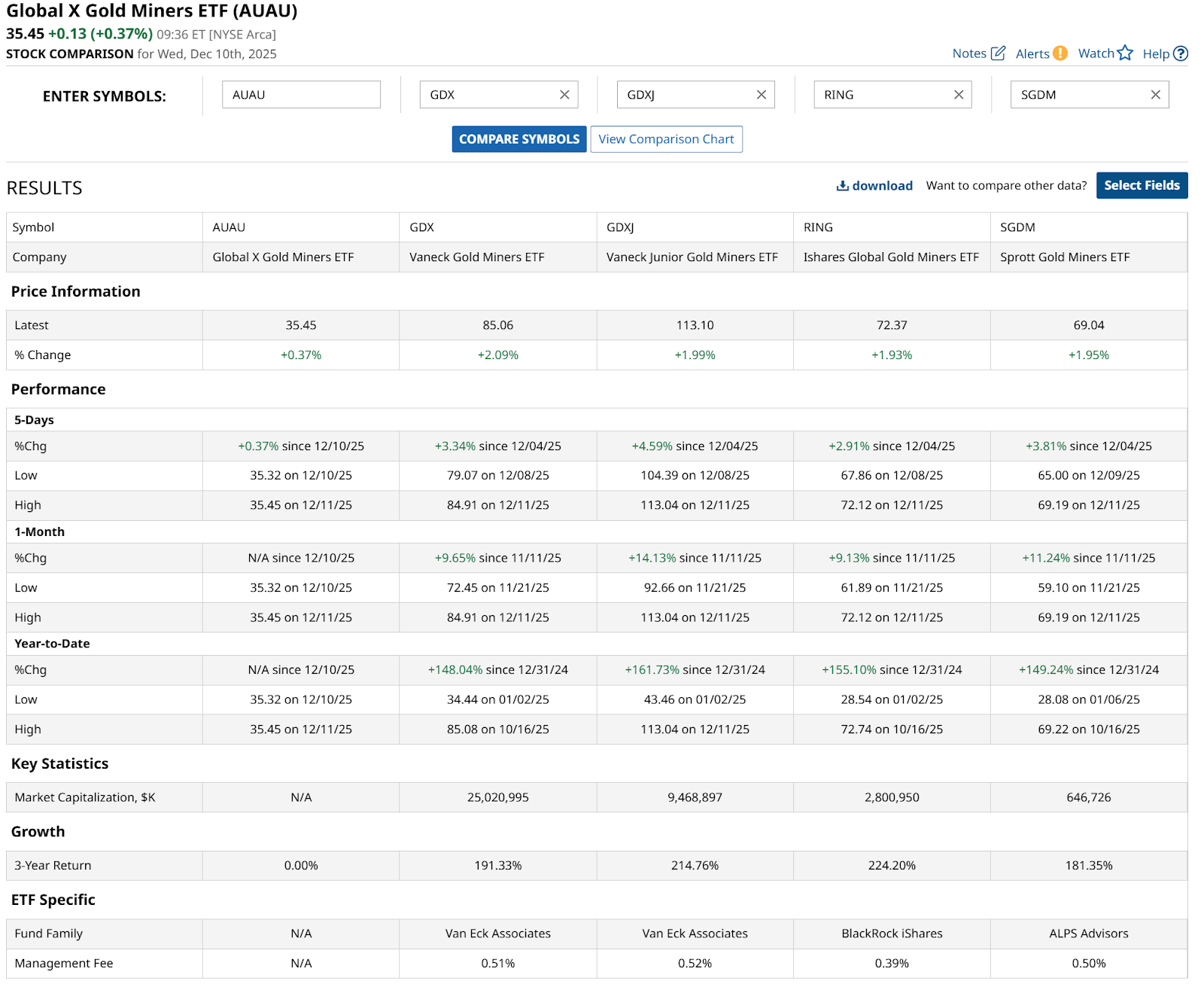Remove RING symbol via its X icon
Screen dimensions: 1204x993
coord(958,95)
